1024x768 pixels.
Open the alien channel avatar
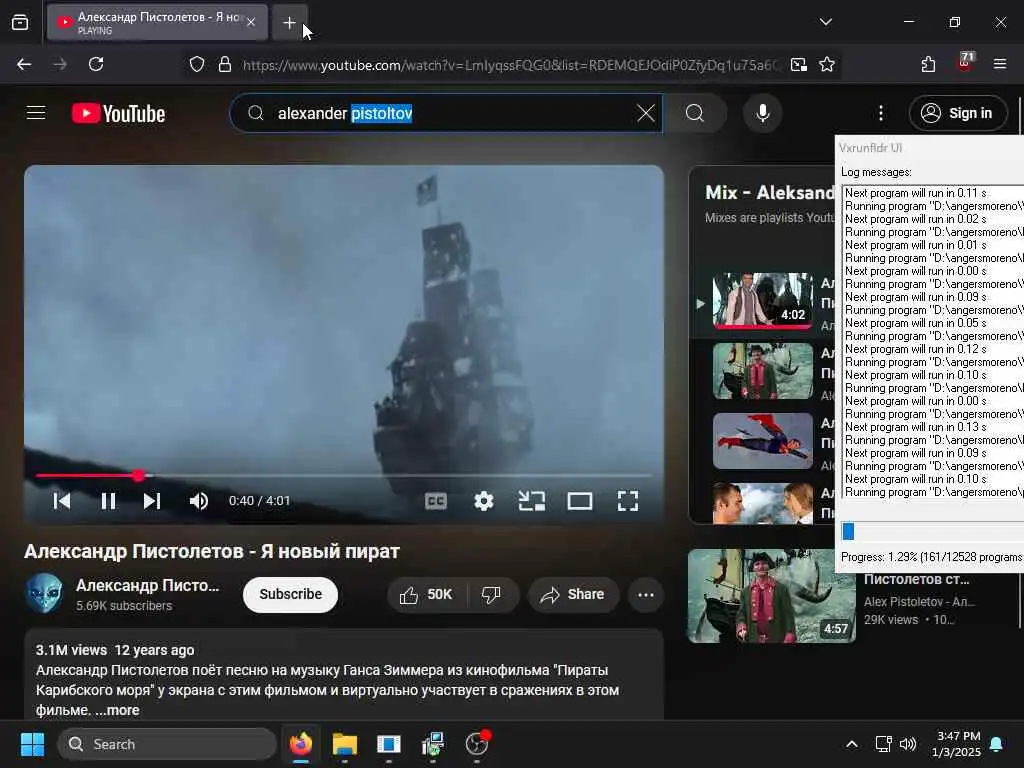pos(44,593)
